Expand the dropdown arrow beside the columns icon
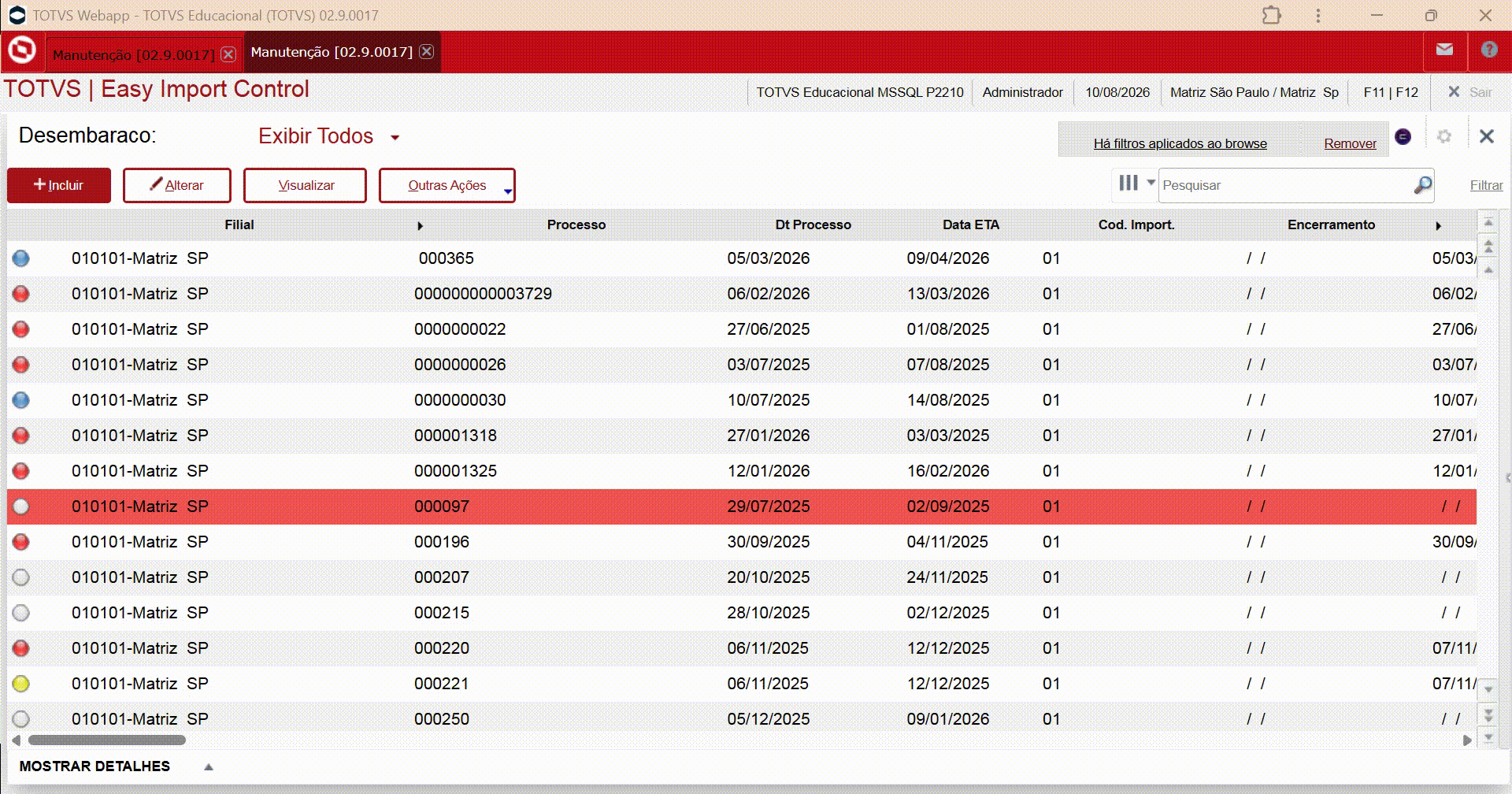Viewport: 1512px width, 794px height. pyautogui.click(x=1151, y=183)
